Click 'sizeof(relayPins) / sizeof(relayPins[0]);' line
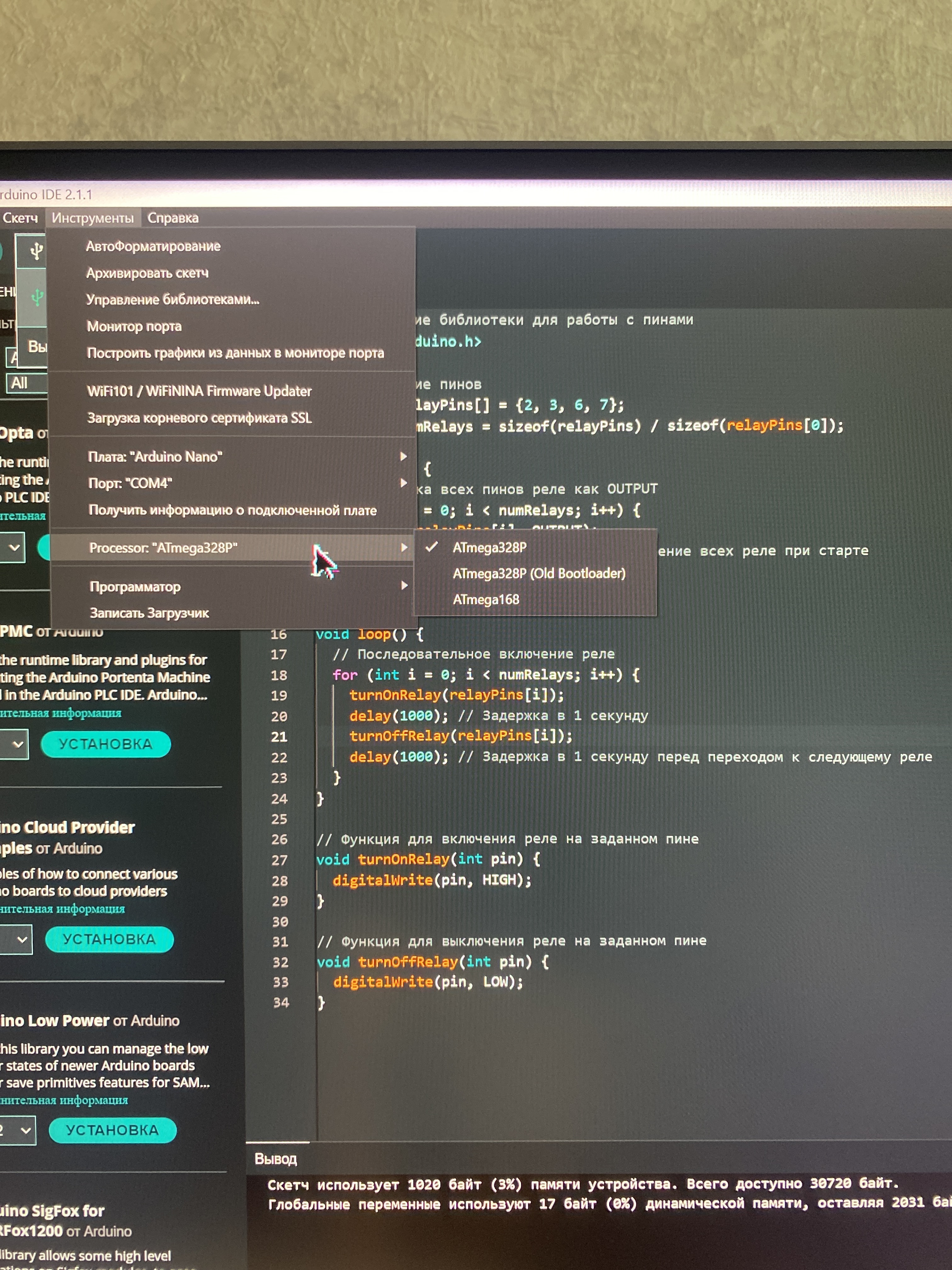Image resolution: width=952 pixels, height=1270 pixels. [671, 426]
